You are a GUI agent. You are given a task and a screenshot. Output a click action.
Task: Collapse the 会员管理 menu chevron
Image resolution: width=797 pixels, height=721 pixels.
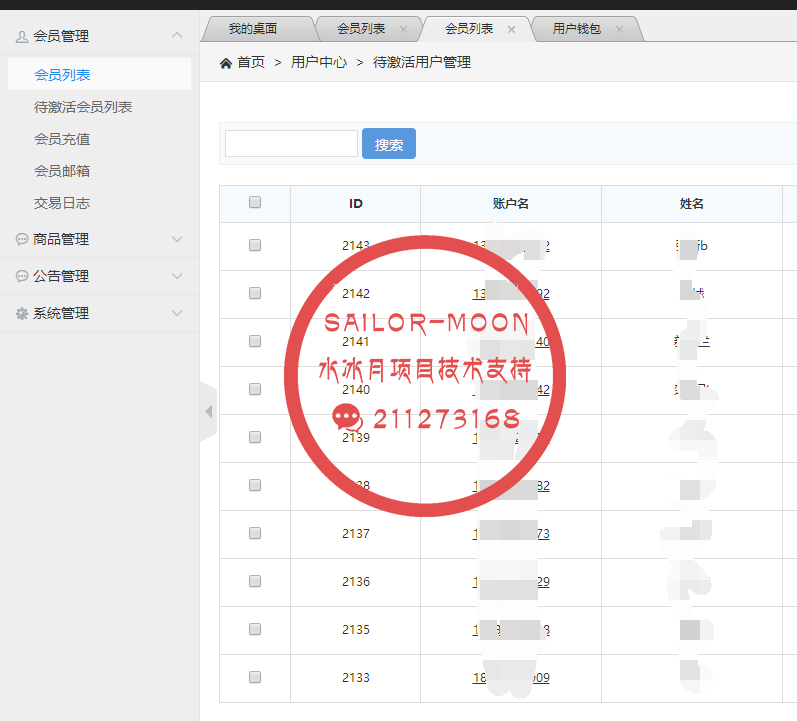point(177,35)
